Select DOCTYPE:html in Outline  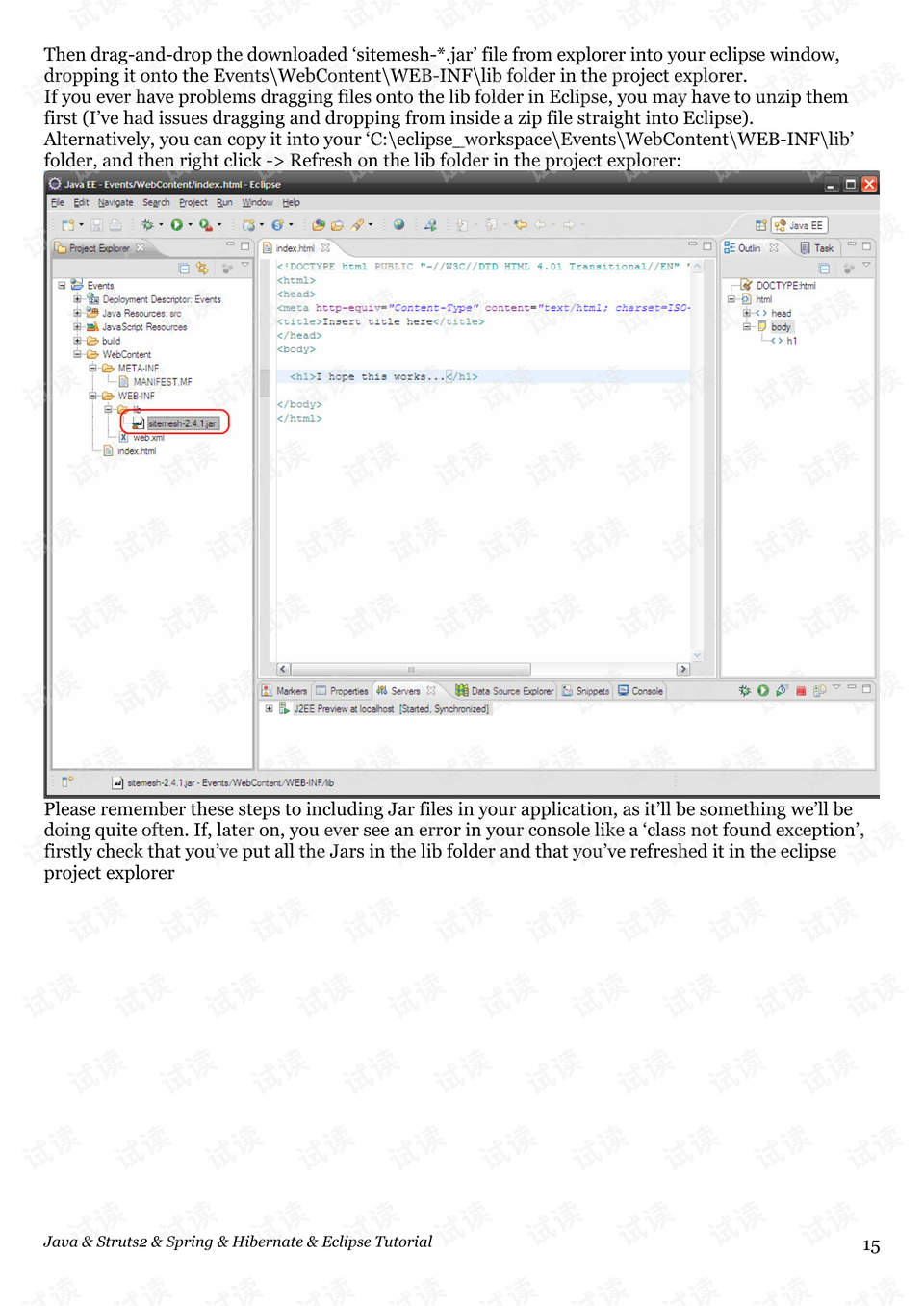778,286
